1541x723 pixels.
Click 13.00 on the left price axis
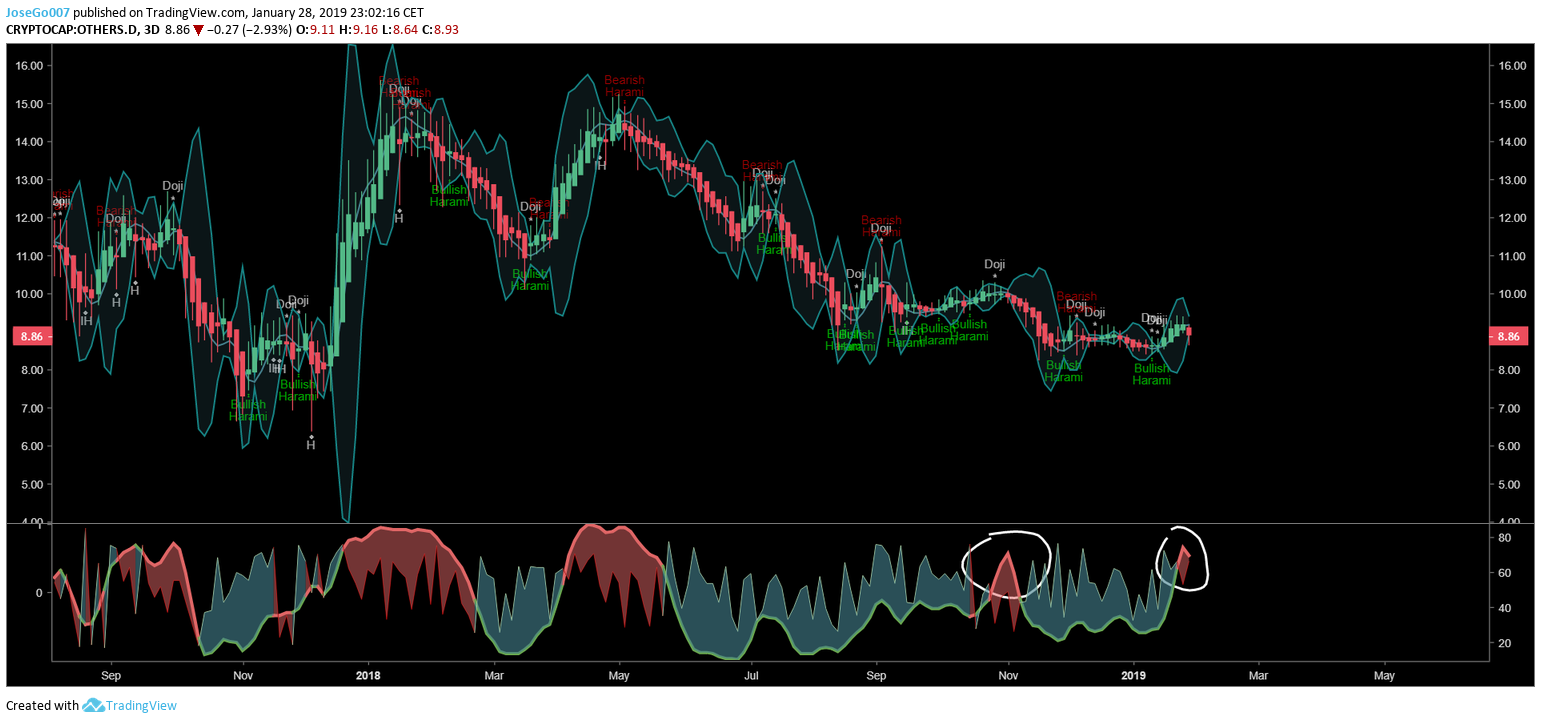coord(29,180)
